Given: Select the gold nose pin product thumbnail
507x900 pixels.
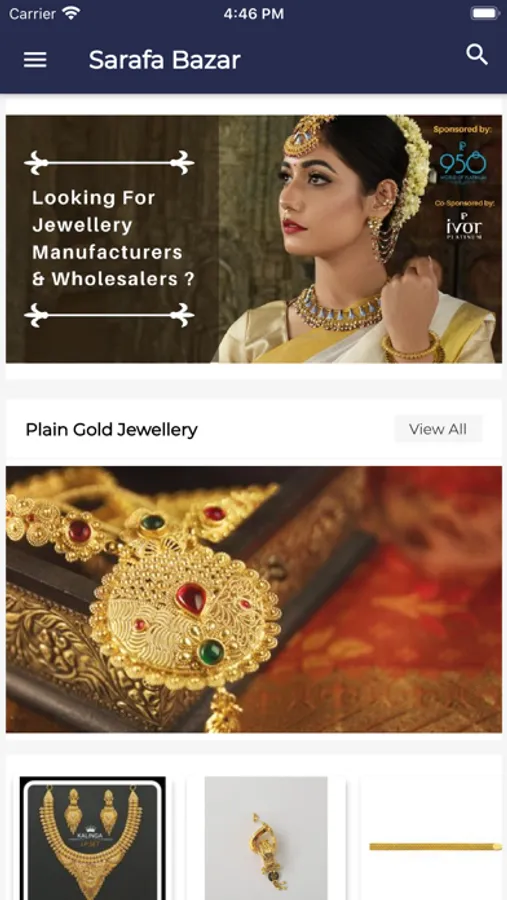Looking at the screenshot, I should [266, 838].
